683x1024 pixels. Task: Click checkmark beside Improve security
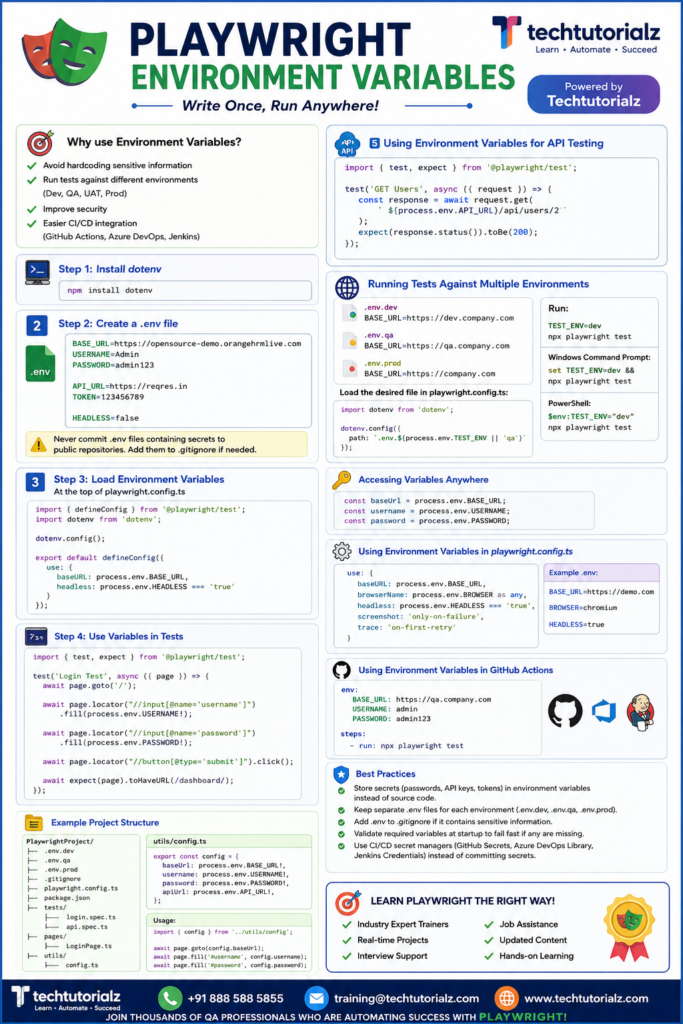pyautogui.click(x=31, y=210)
